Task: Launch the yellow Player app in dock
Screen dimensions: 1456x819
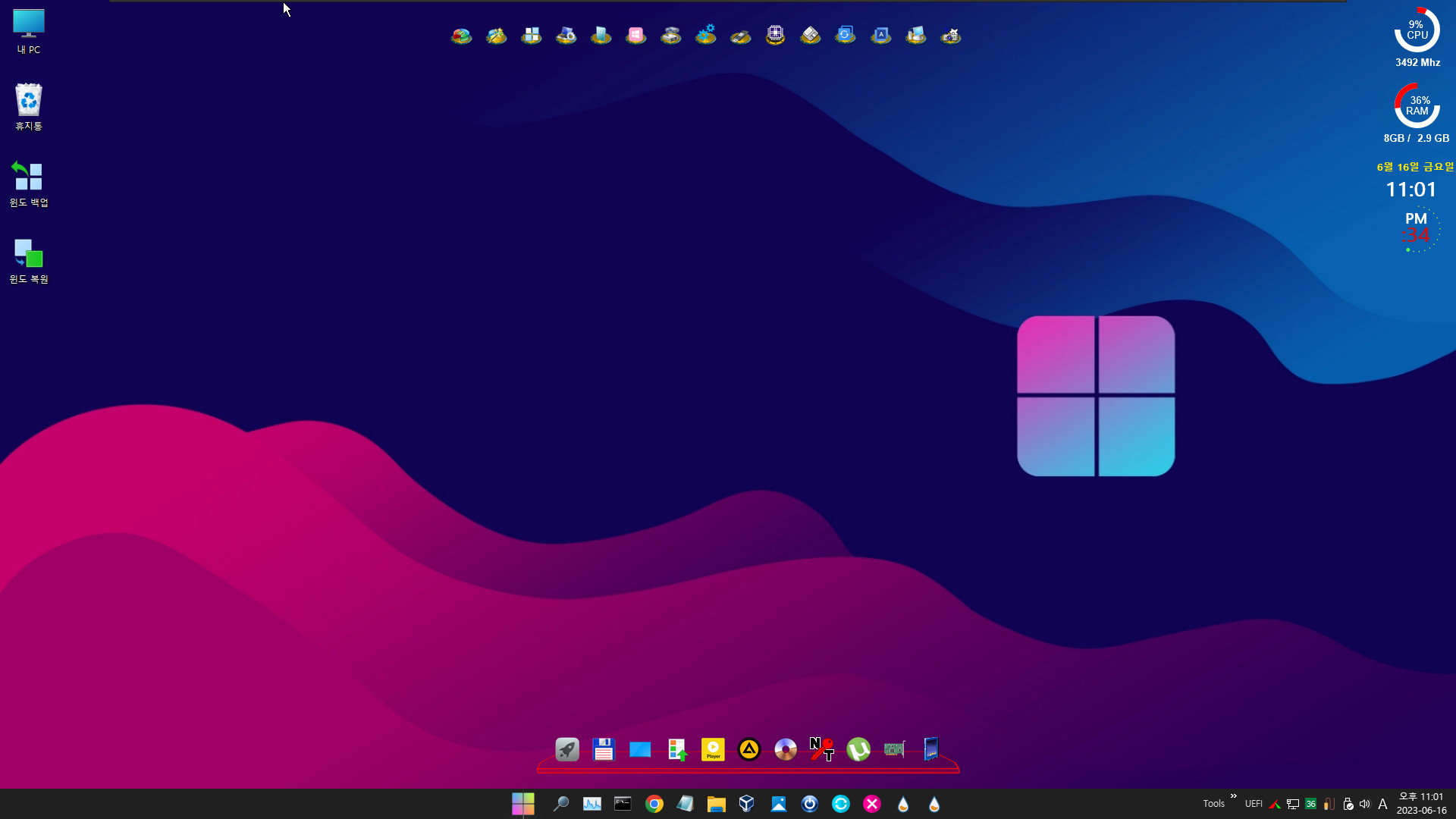Action: (713, 750)
